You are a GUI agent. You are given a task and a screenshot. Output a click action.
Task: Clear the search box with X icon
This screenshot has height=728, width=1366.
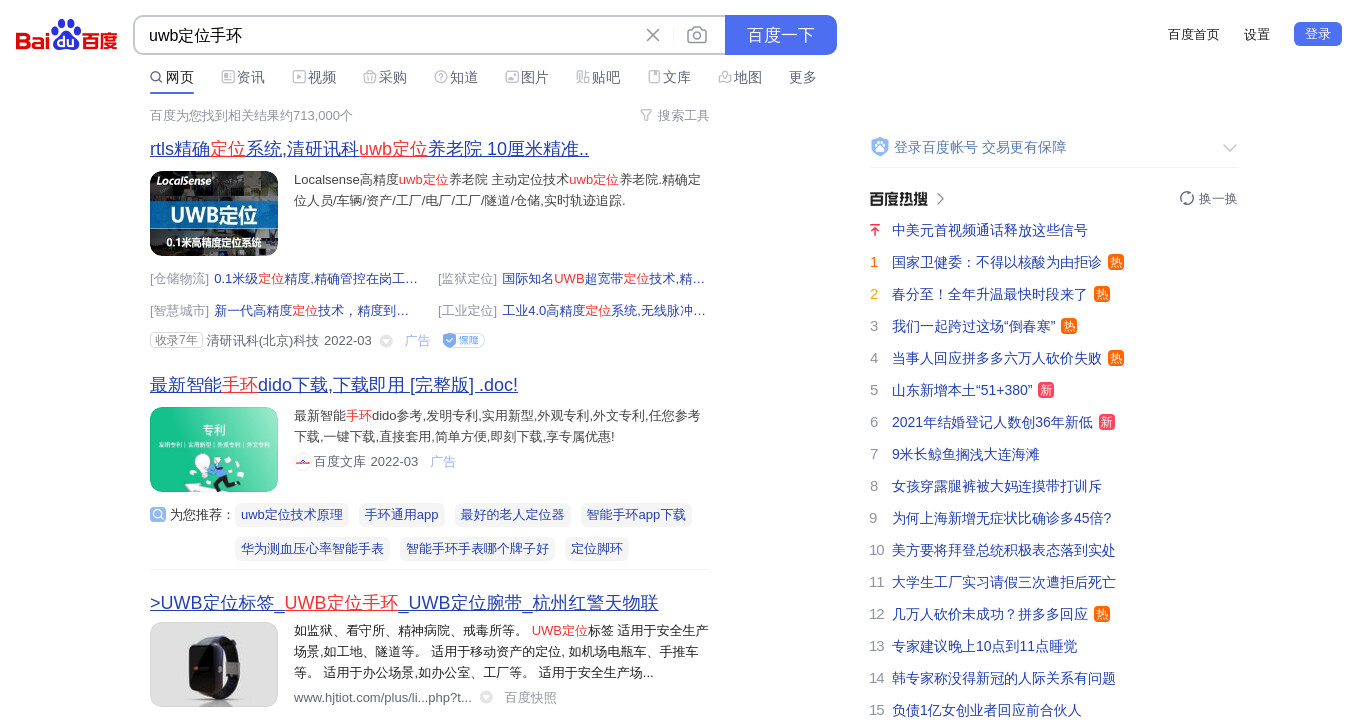[653, 35]
